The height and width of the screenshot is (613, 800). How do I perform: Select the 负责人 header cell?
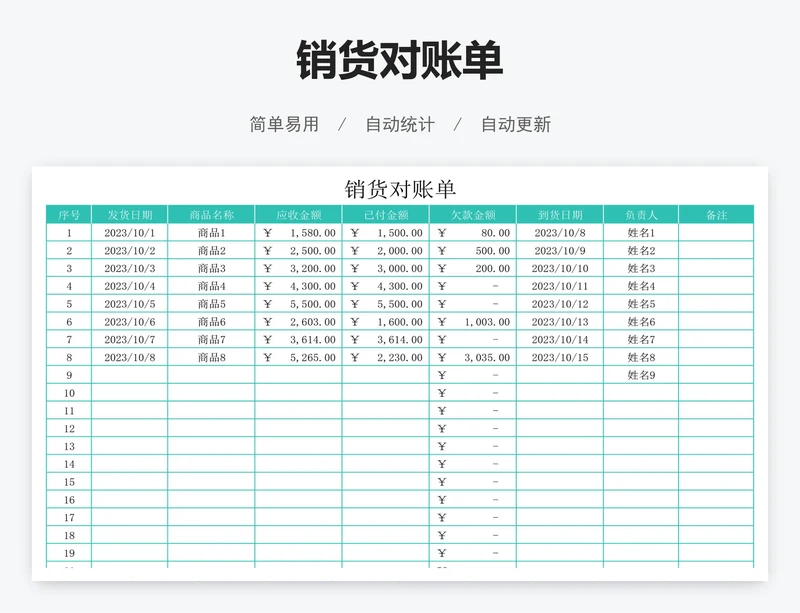click(x=641, y=215)
